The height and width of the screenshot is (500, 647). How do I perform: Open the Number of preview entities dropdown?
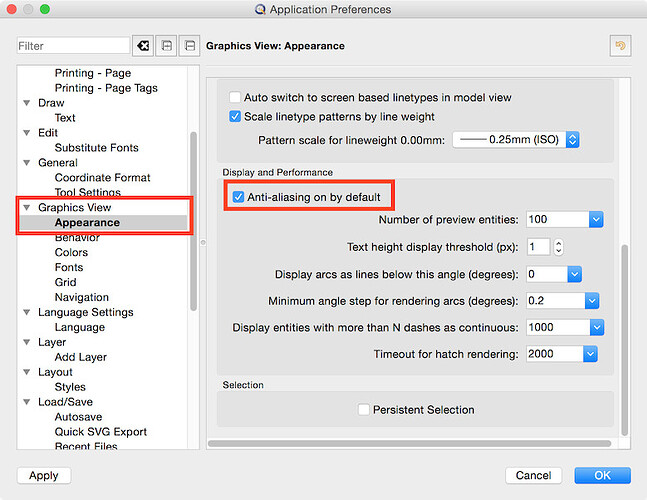click(x=595, y=219)
